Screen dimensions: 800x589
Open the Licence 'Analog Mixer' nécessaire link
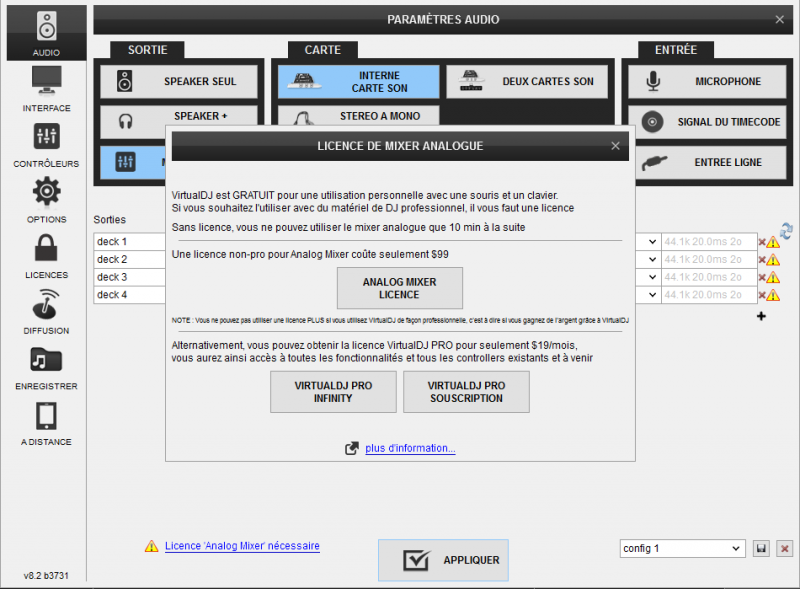pyautogui.click(x=242, y=546)
